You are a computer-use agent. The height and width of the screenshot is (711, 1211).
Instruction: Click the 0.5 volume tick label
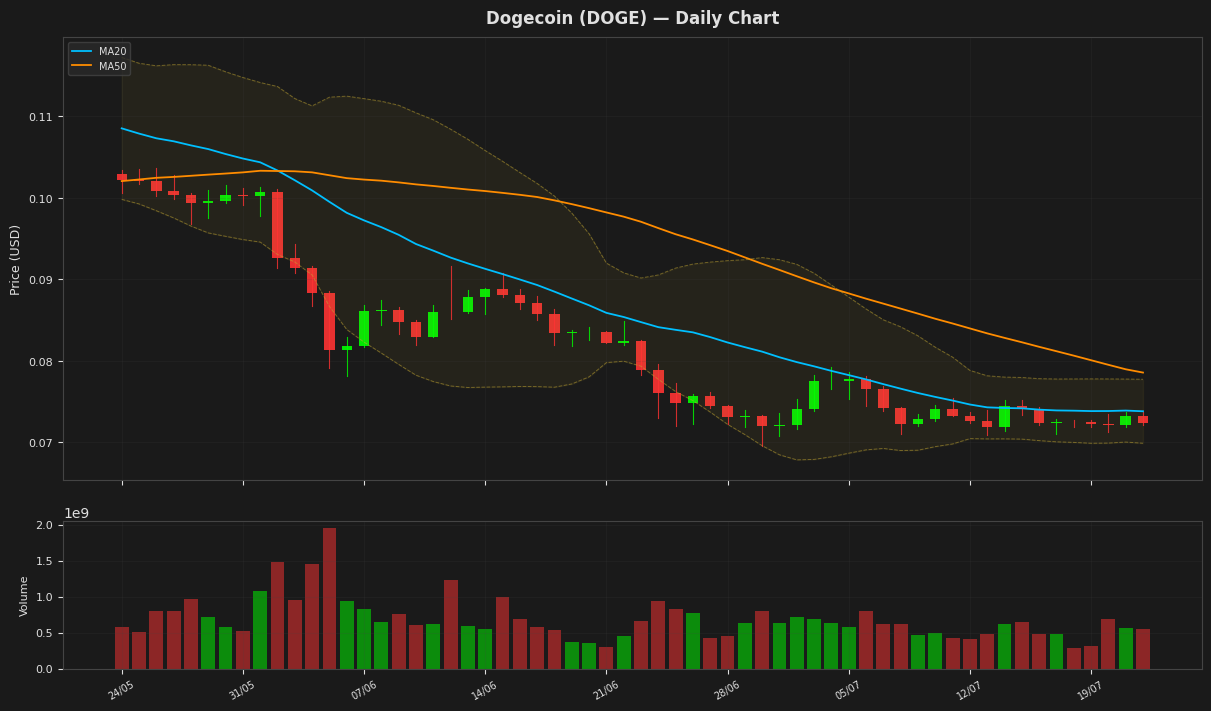(45, 633)
